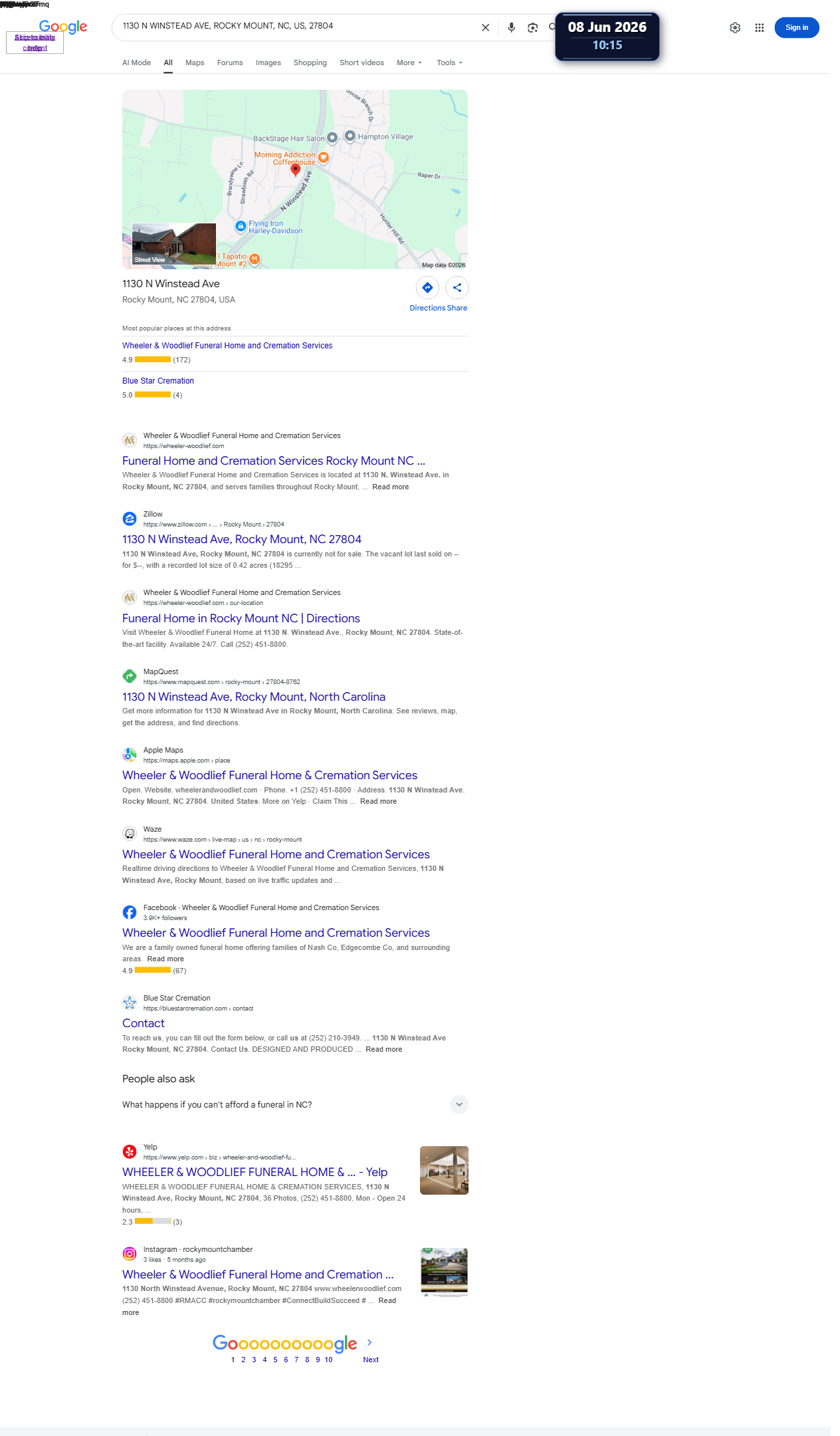Click the MapQuest favicon in results
This screenshot has width=840, height=1436.
[x=130, y=676]
